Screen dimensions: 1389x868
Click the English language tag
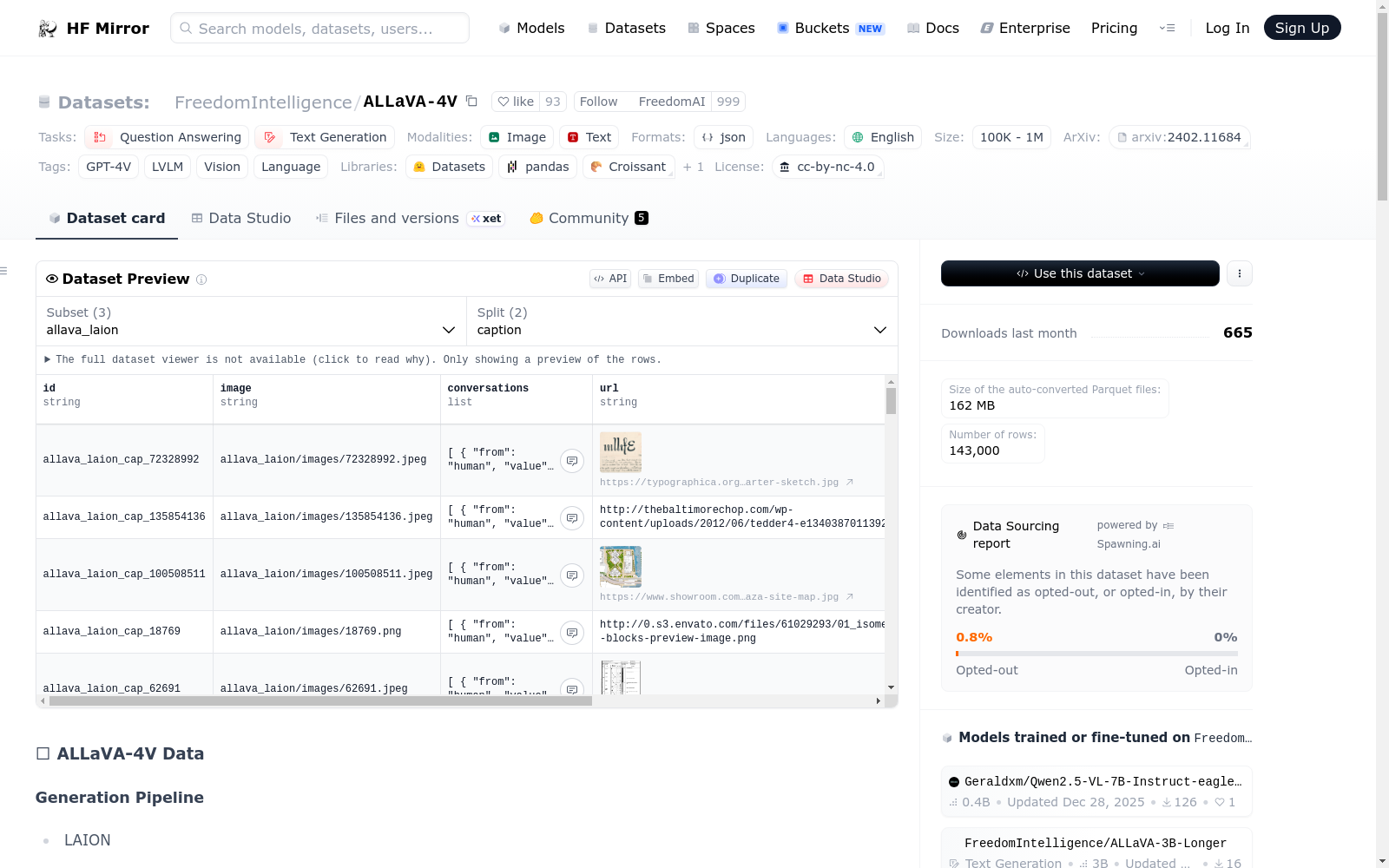pyautogui.click(x=883, y=137)
